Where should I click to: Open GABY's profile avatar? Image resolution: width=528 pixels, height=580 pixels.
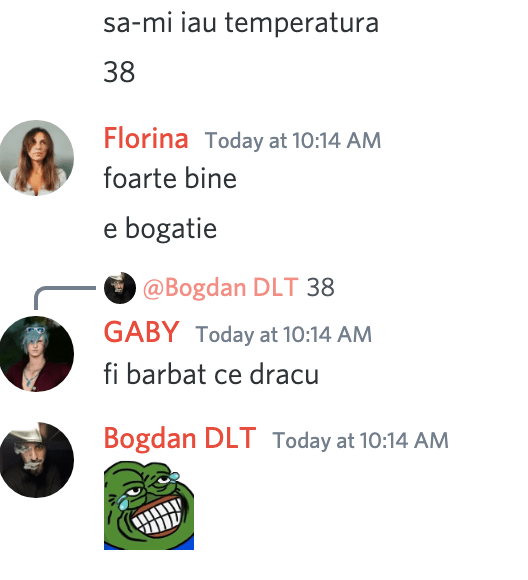36,354
